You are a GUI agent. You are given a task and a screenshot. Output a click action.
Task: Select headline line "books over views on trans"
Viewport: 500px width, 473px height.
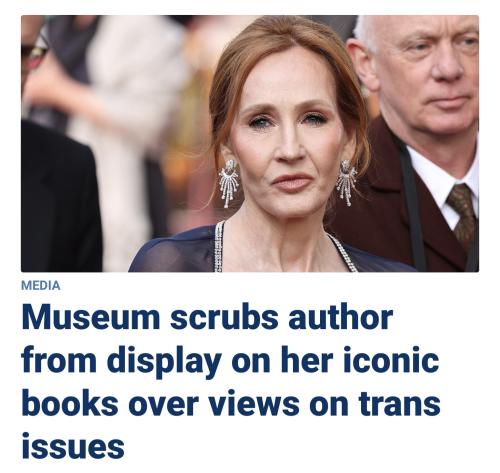[231, 404]
